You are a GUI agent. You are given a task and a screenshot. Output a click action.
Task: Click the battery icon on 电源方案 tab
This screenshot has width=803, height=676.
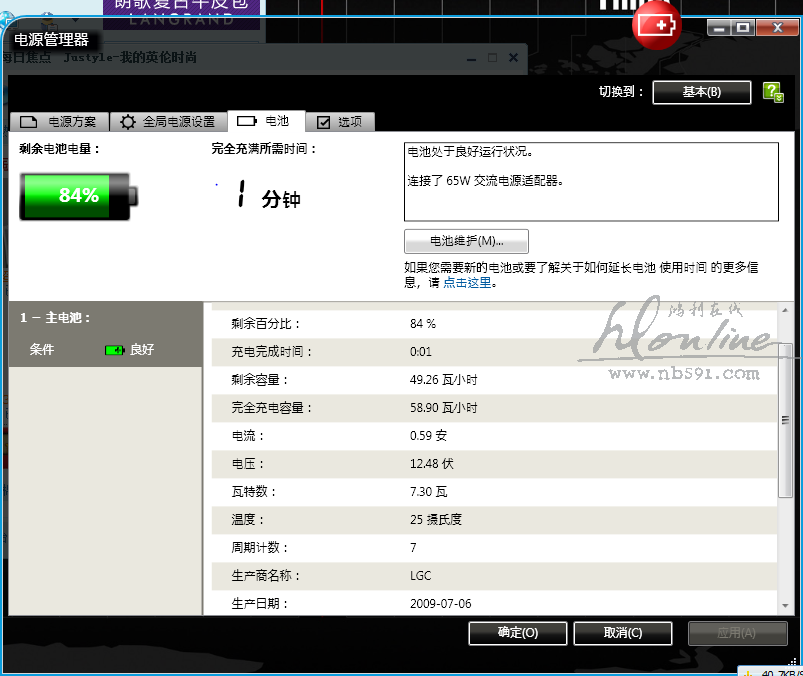29,122
